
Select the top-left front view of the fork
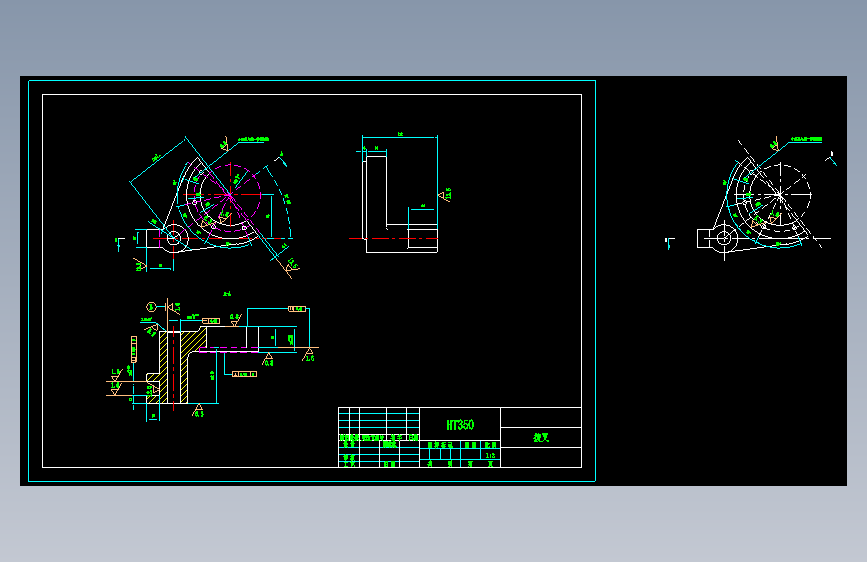coord(208,207)
